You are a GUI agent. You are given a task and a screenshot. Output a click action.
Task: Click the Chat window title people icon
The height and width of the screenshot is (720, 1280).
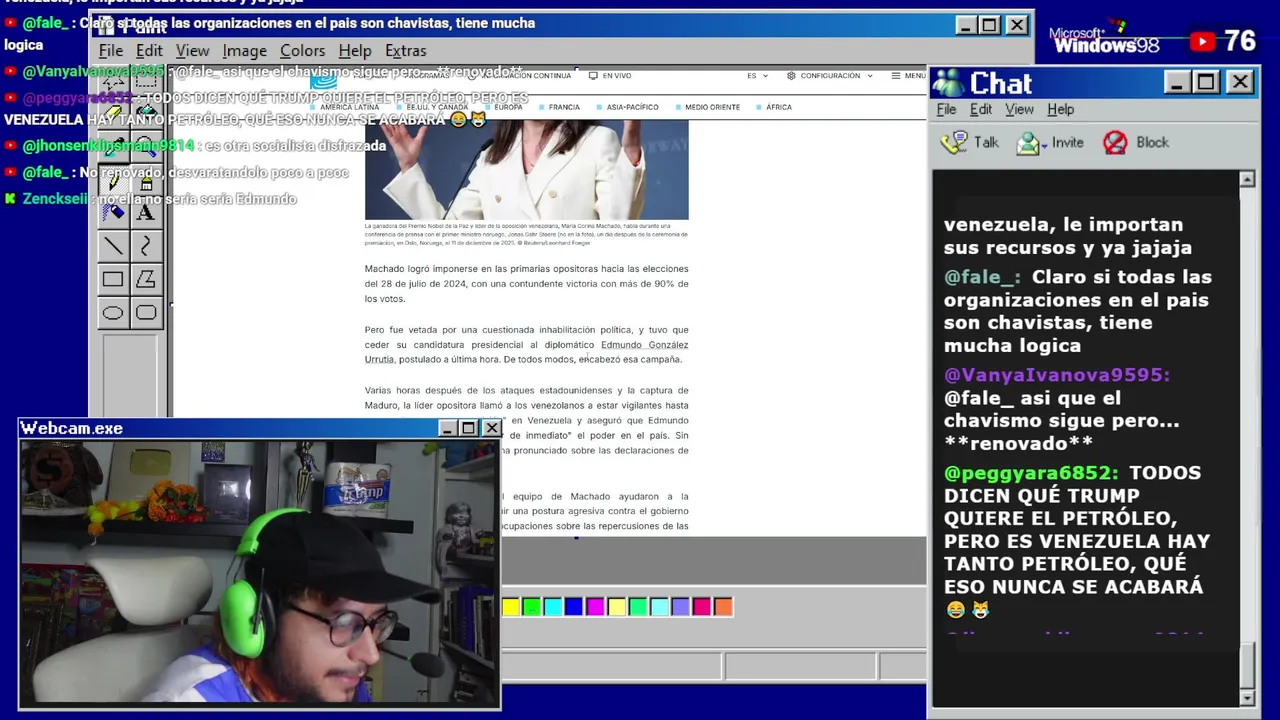948,83
